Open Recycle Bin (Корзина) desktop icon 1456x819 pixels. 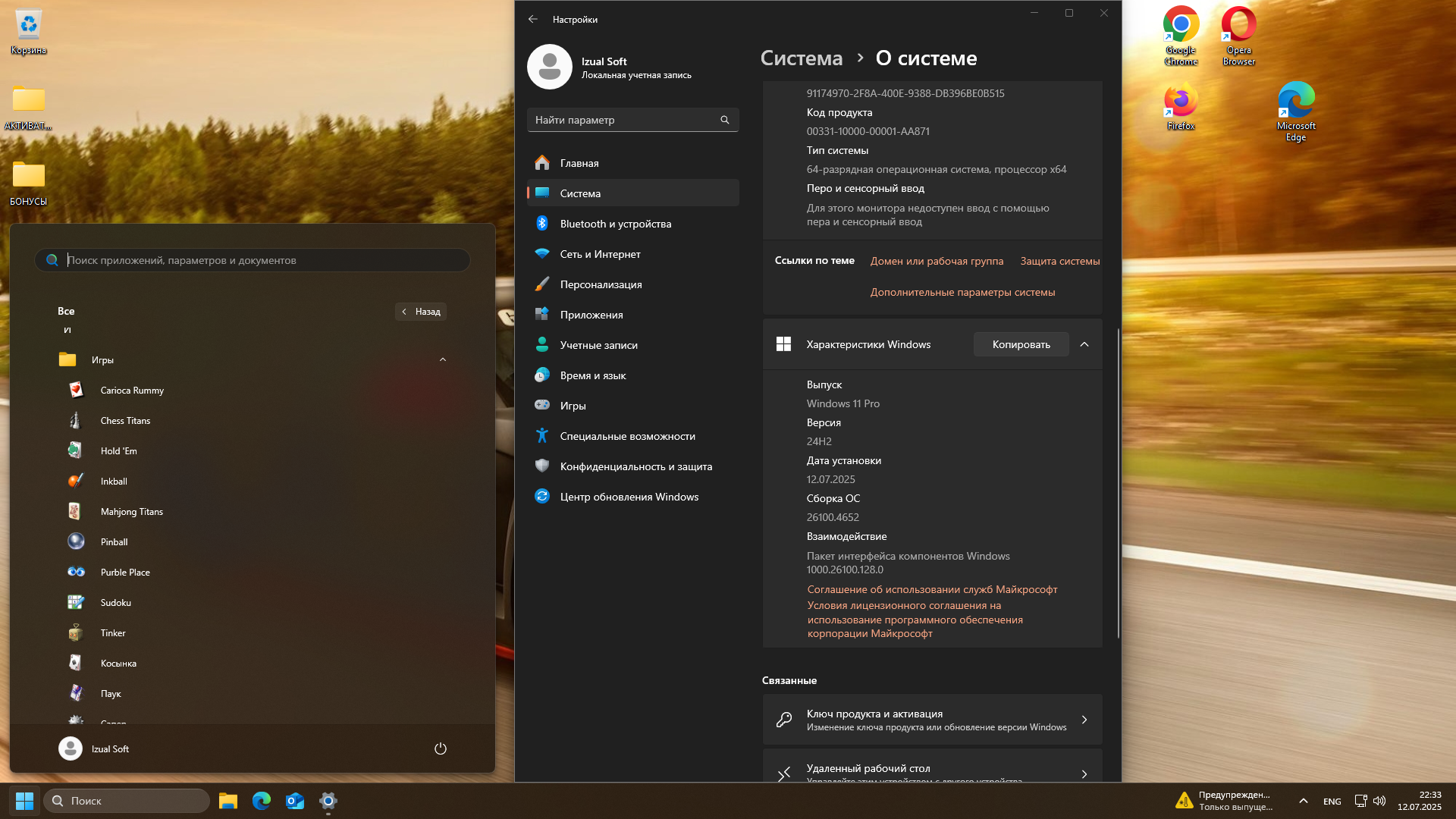click(x=28, y=33)
